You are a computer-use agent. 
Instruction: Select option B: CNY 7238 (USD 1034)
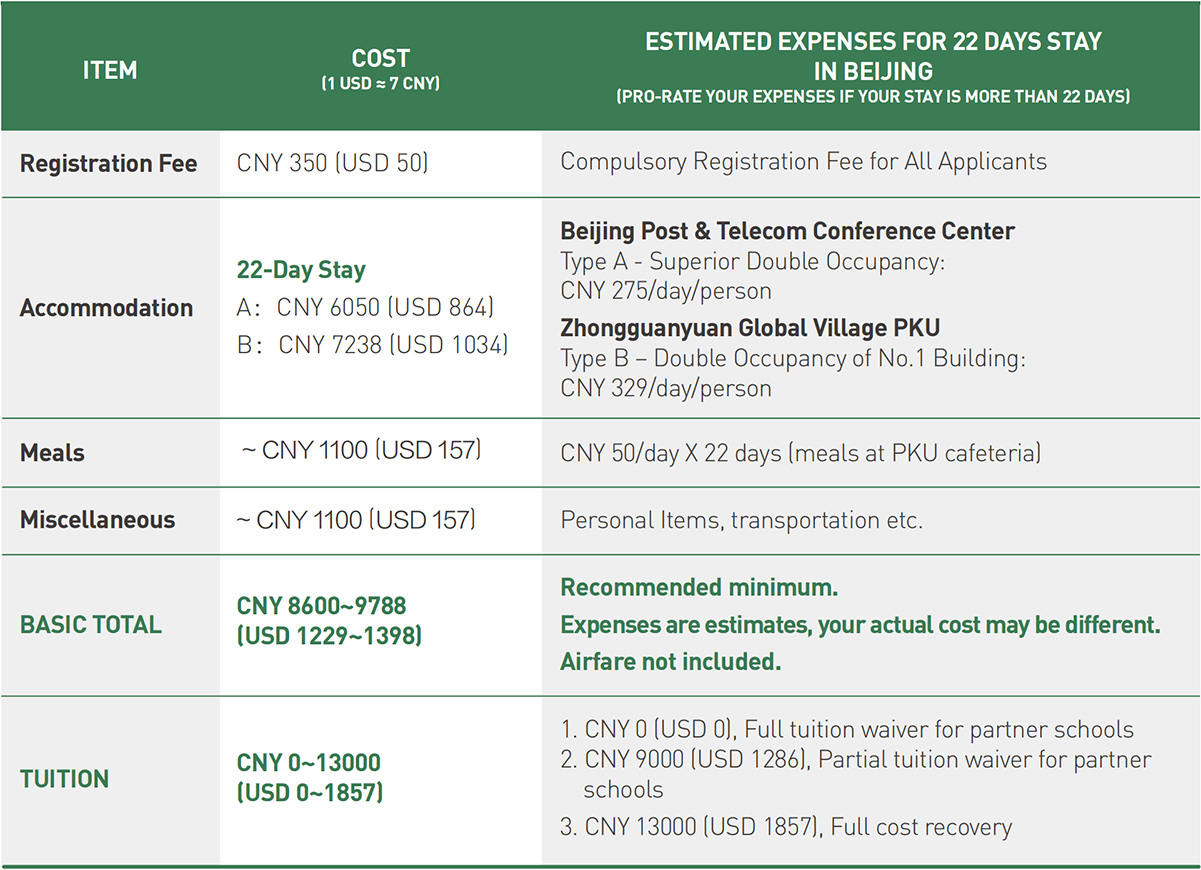[x=372, y=345]
